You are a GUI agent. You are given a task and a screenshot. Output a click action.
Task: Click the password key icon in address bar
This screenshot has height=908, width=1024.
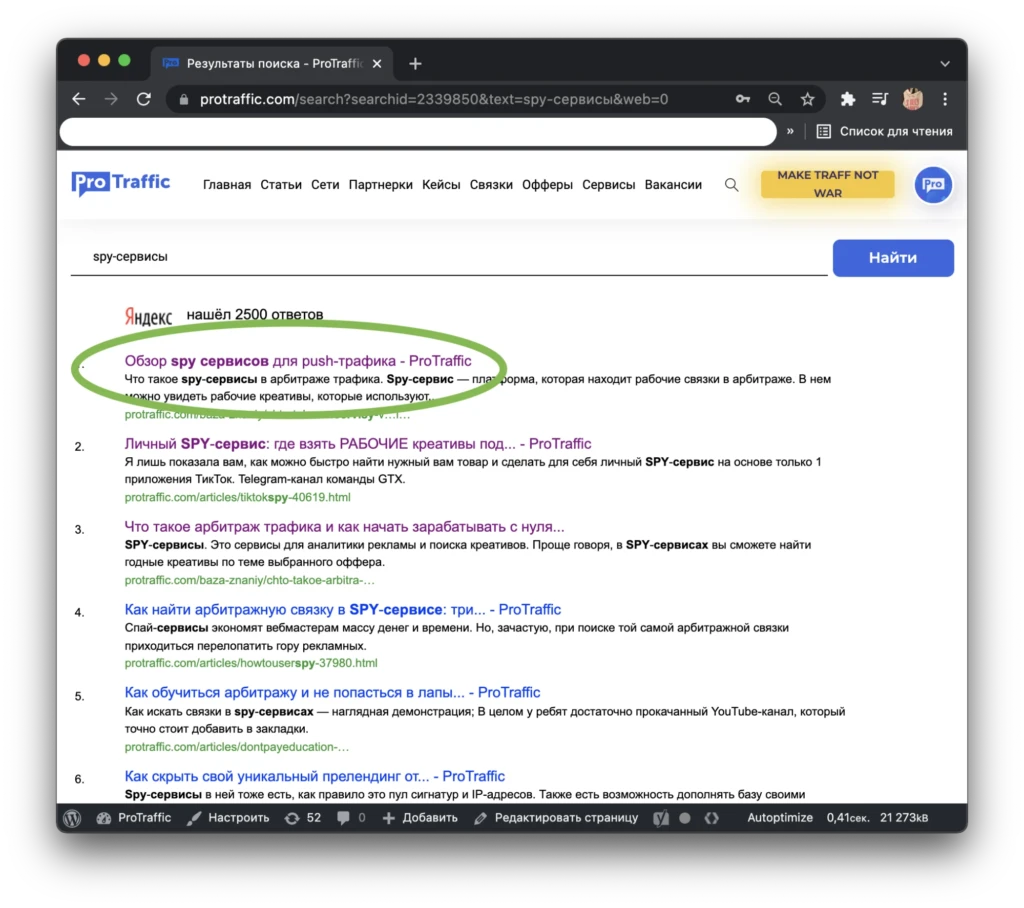[x=743, y=99]
